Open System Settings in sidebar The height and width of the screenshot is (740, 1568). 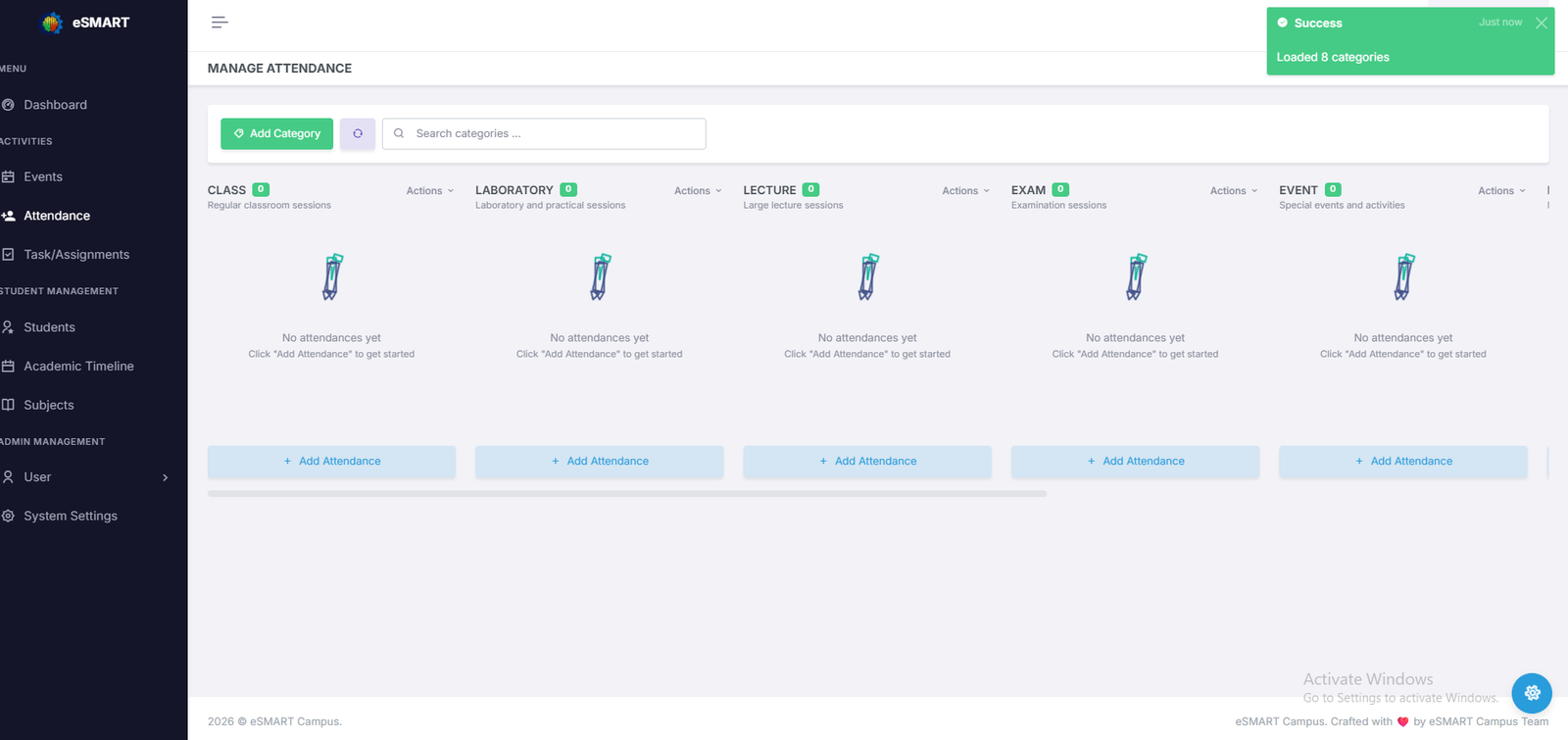coord(71,516)
